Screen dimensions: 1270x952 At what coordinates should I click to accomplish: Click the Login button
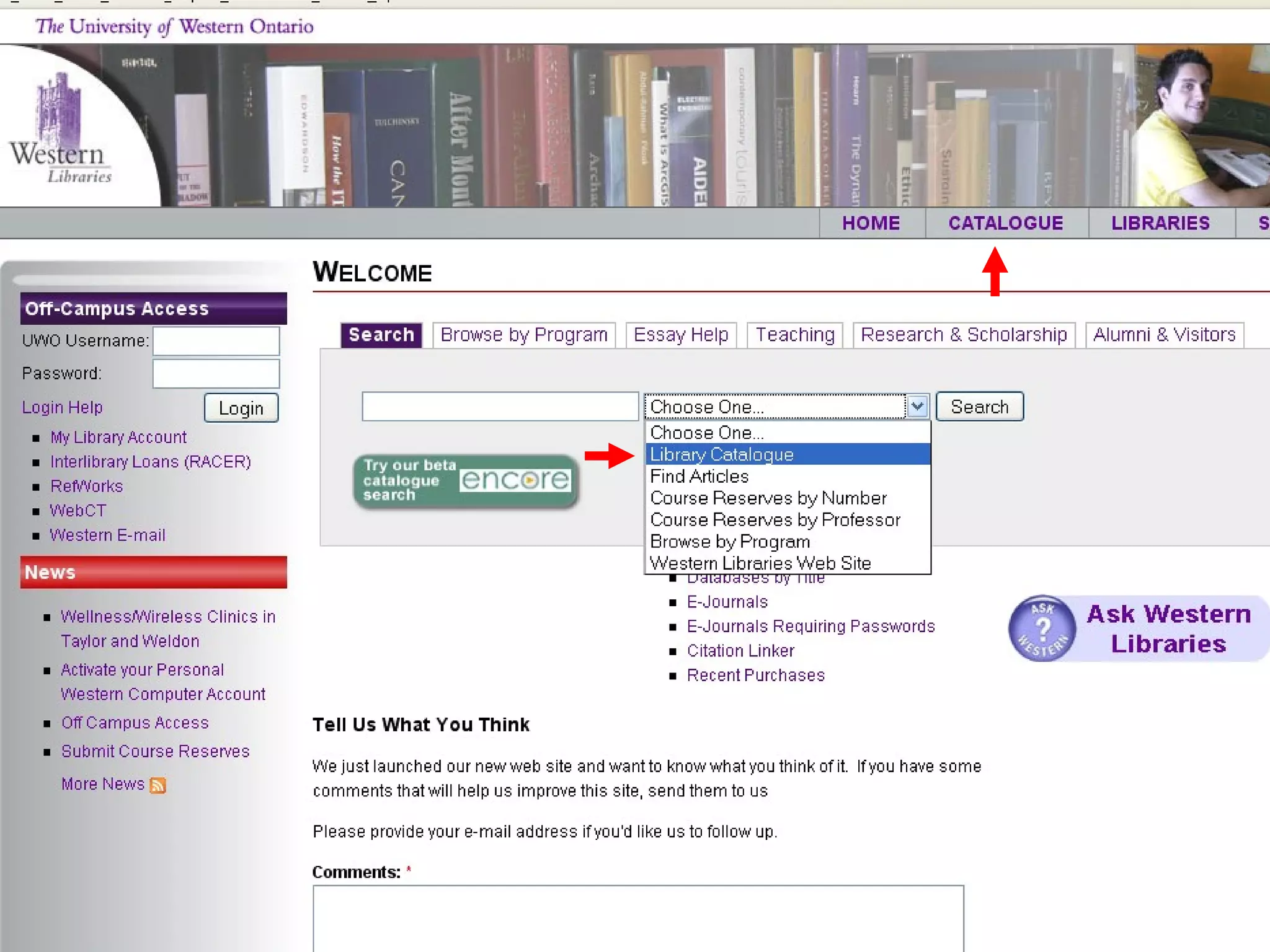tap(241, 408)
